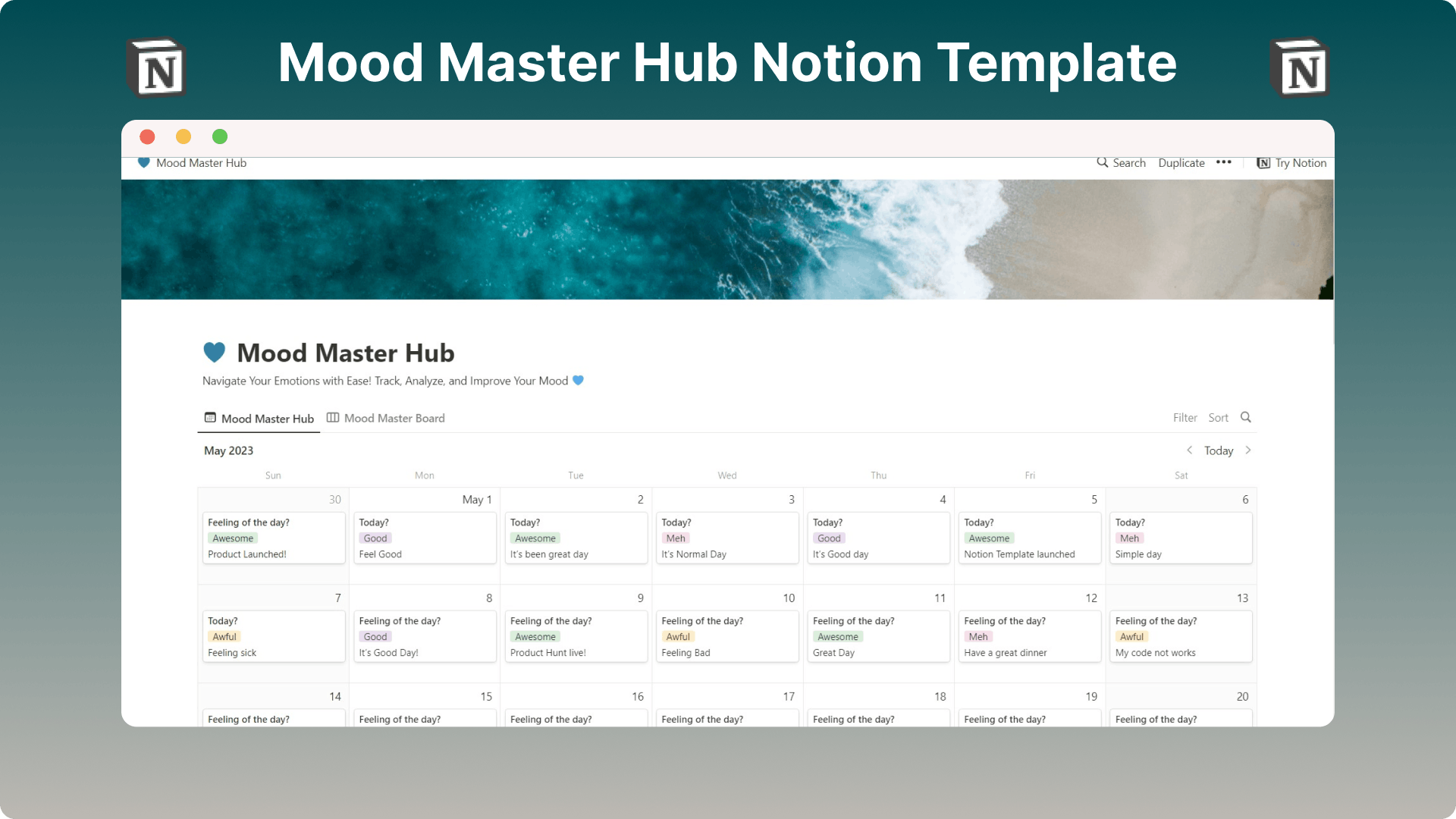The width and height of the screenshot is (1456, 819).
Task: Open the Feeling sick entry
Action: coord(274,637)
